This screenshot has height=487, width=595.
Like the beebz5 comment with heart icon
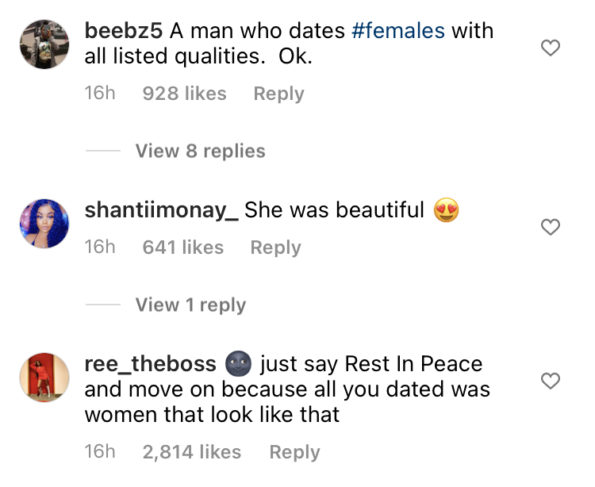(x=550, y=48)
